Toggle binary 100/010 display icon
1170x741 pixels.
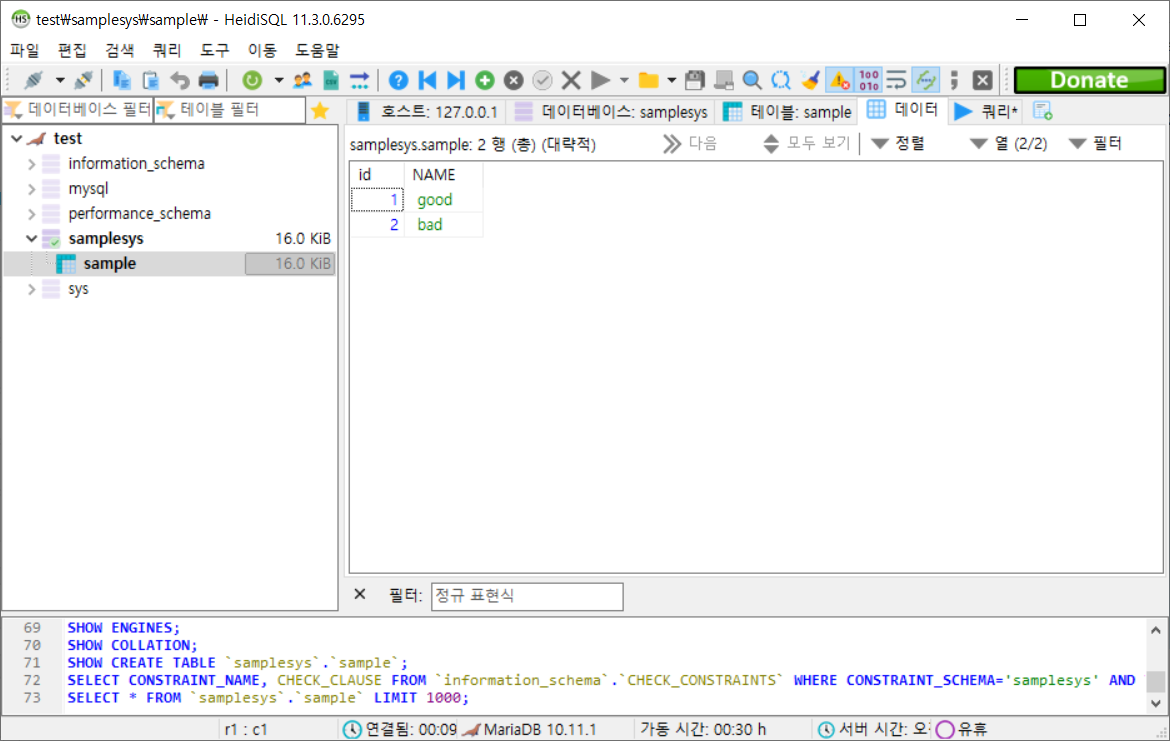[x=869, y=80]
